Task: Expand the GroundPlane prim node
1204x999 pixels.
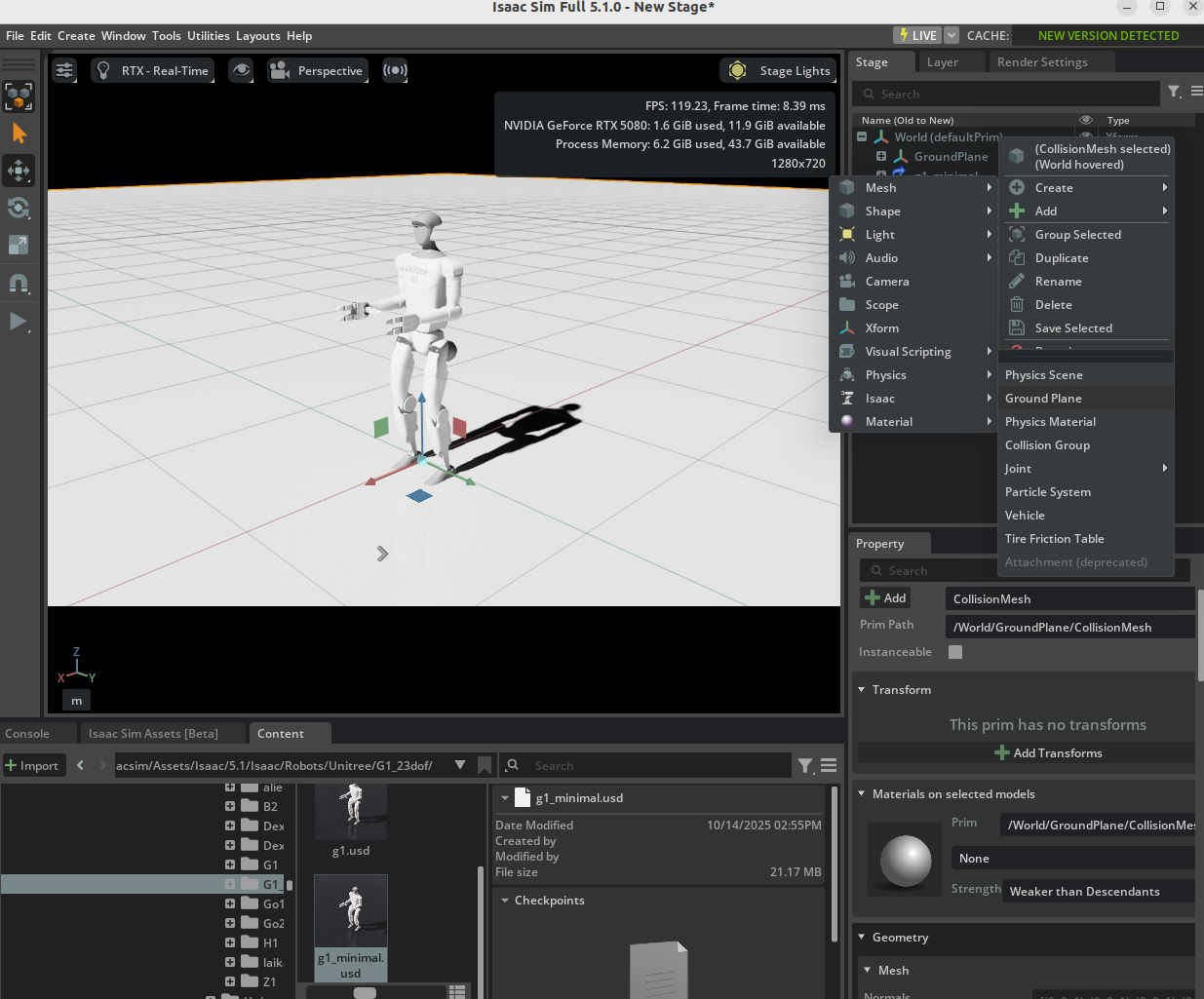Action: point(881,157)
